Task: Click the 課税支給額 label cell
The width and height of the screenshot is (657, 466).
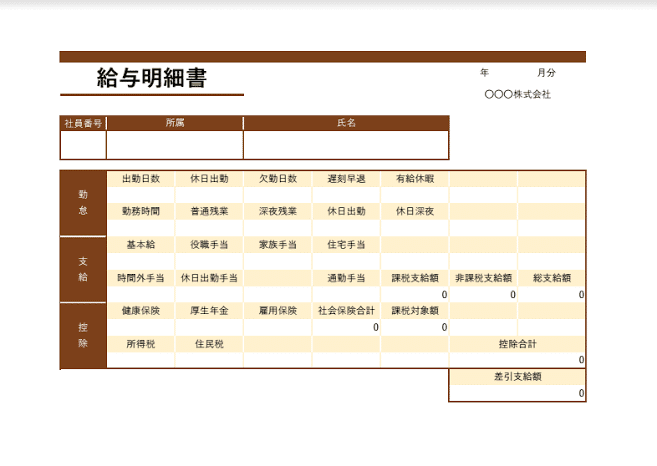Action: [x=415, y=278]
